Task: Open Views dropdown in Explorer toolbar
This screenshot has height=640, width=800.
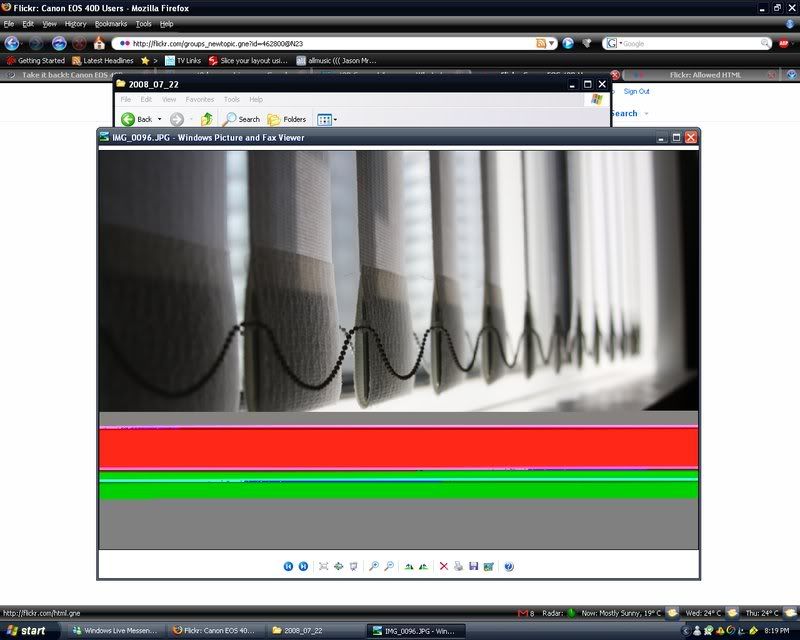Action: pos(327,119)
